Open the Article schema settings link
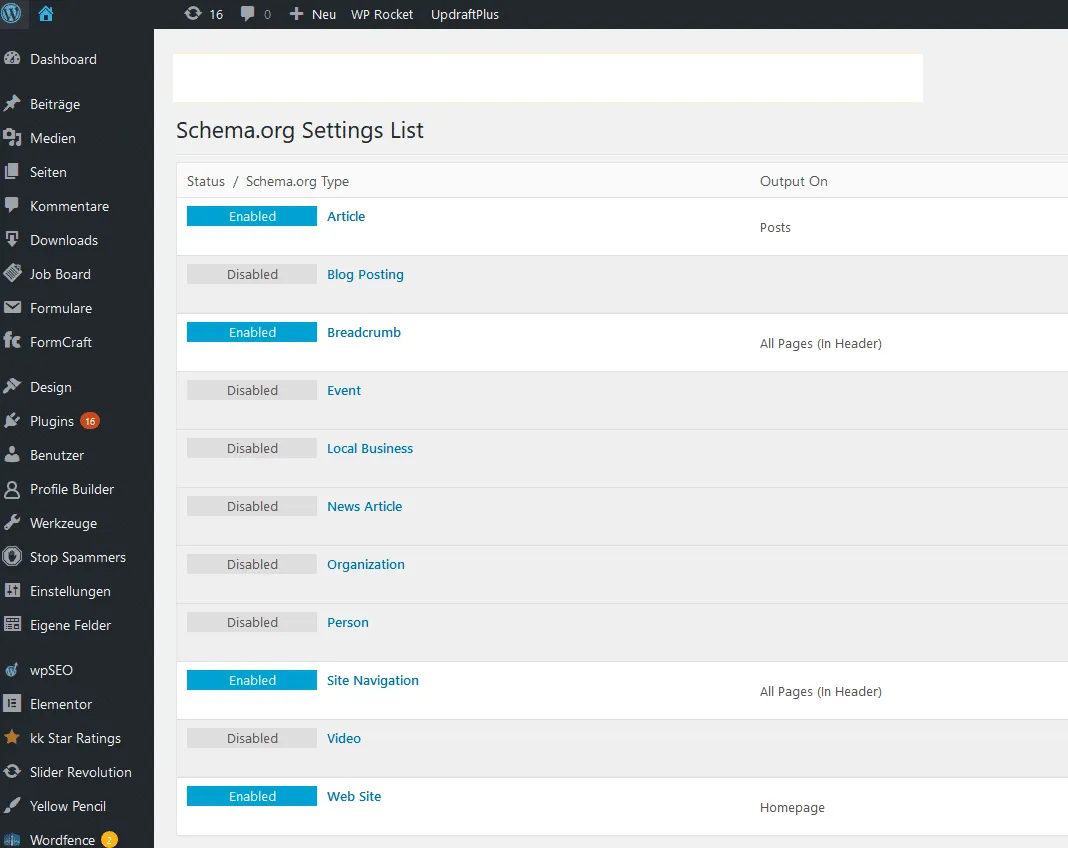 346,216
